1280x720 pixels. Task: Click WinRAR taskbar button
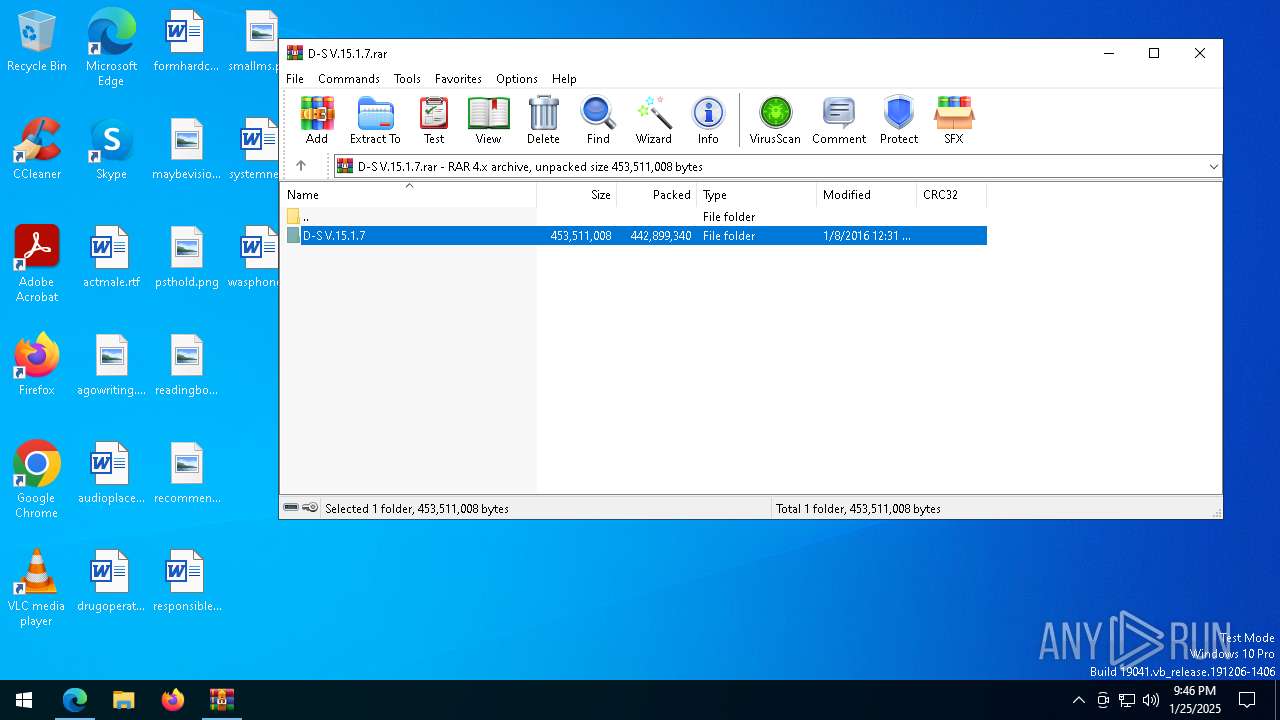(221, 700)
